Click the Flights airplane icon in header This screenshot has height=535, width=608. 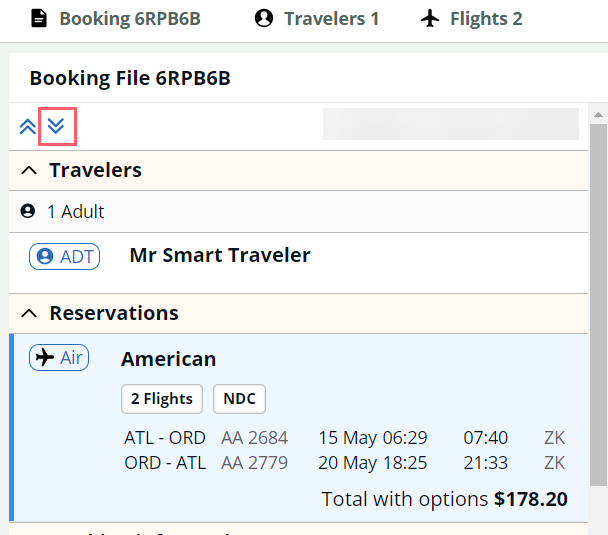pos(430,19)
